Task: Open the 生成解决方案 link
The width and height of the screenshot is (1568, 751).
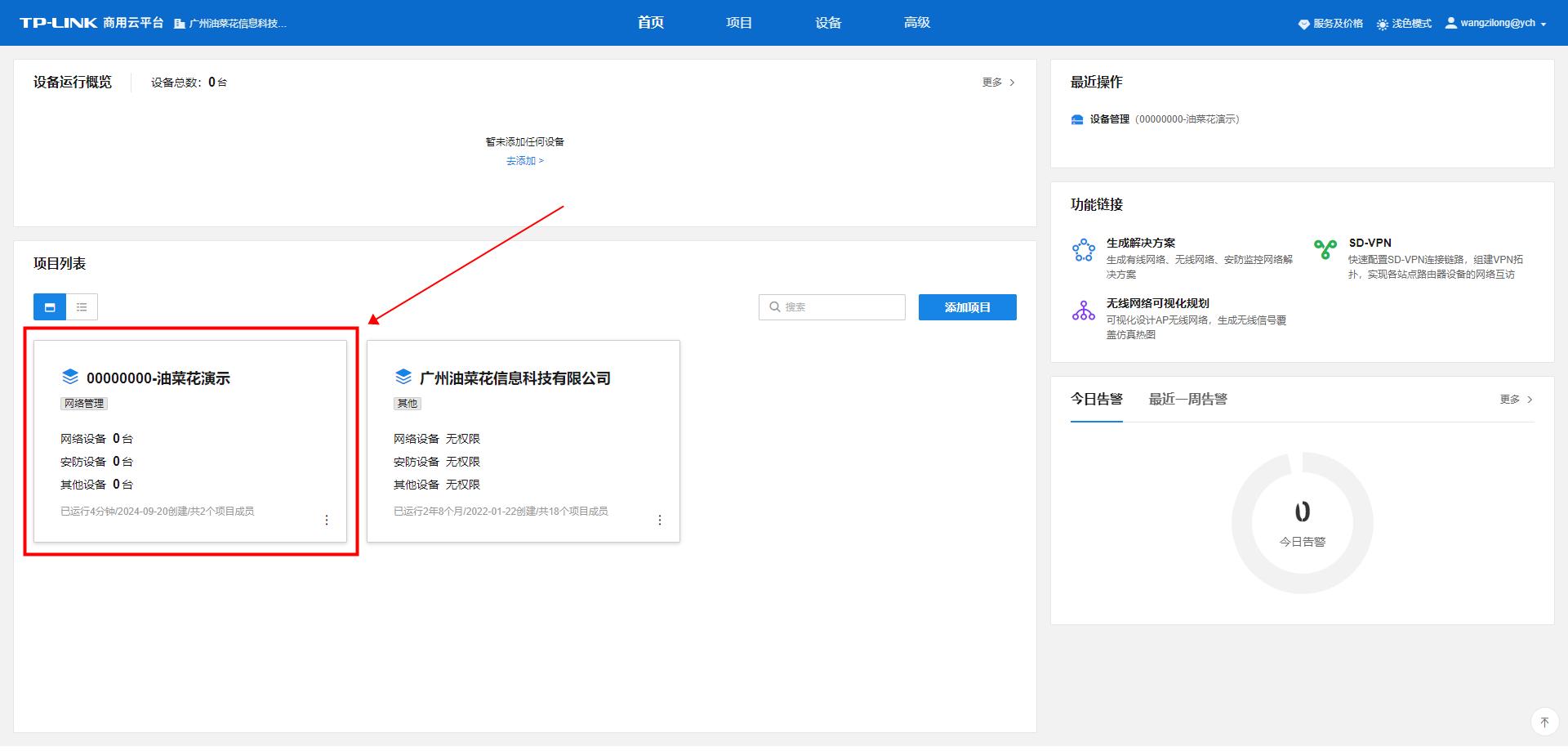Action: tap(1141, 243)
